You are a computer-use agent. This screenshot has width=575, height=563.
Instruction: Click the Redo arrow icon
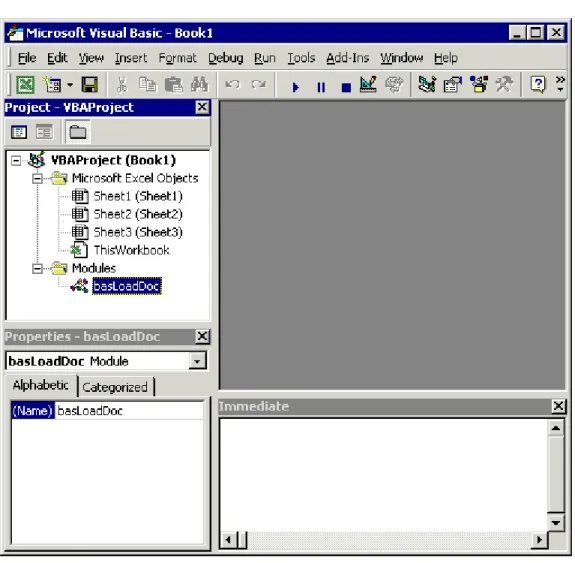pyautogui.click(x=259, y=85)
